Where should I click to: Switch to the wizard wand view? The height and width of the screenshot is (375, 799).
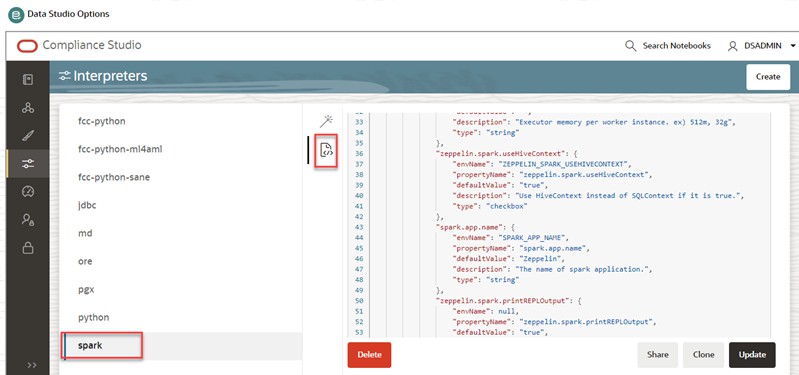click(326, 121)
